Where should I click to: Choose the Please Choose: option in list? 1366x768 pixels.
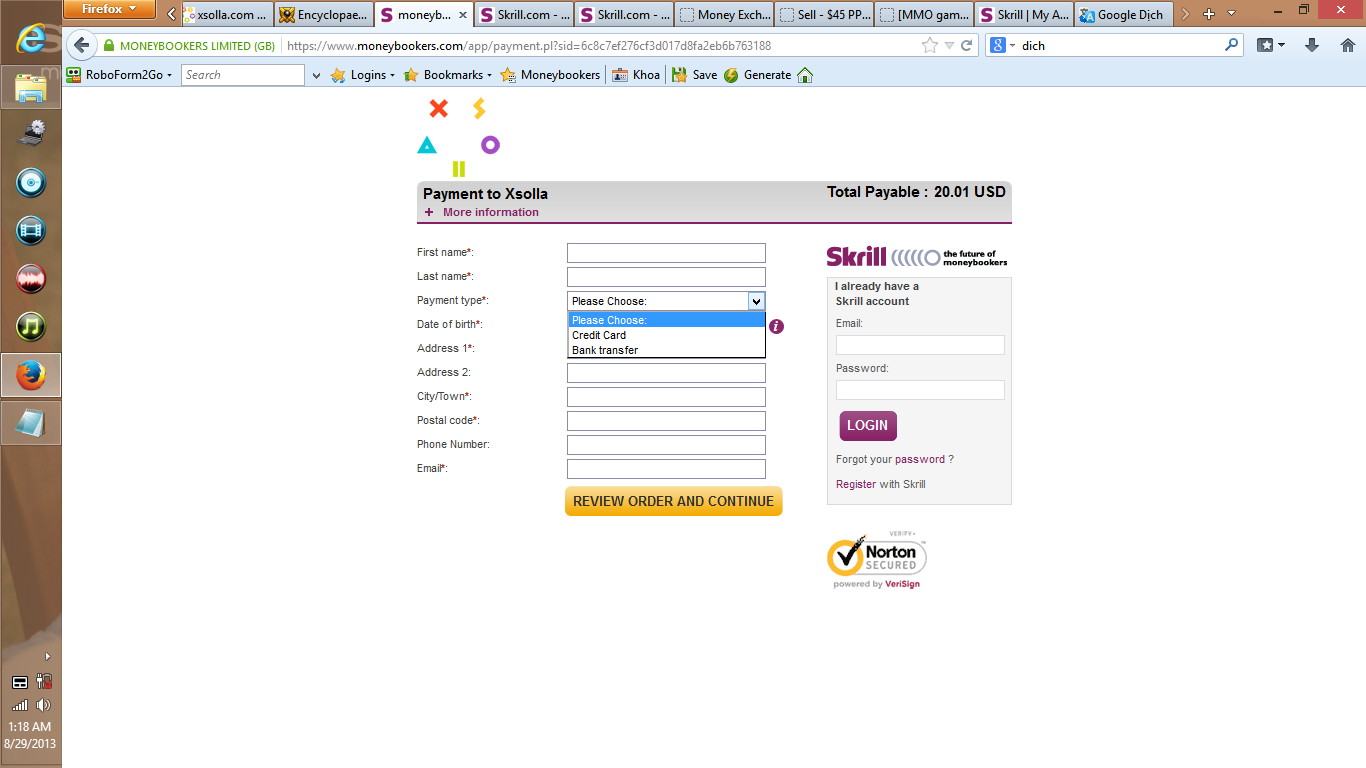(x=667, y=320)
